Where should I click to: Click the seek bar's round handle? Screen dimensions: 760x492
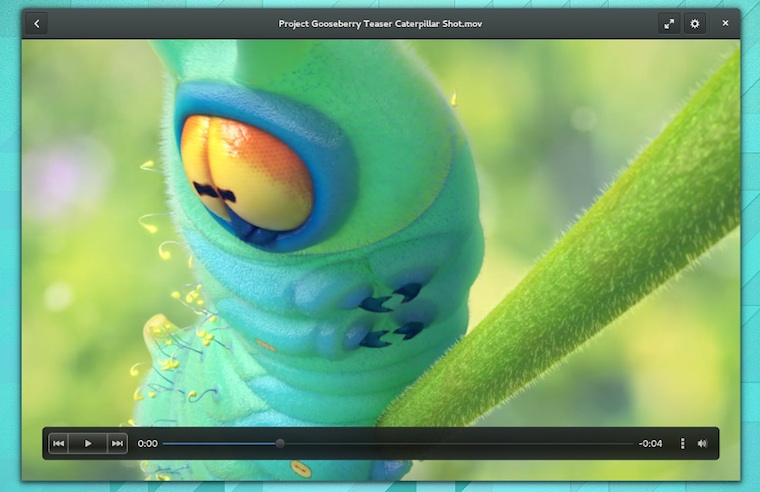tap(280, 443)
